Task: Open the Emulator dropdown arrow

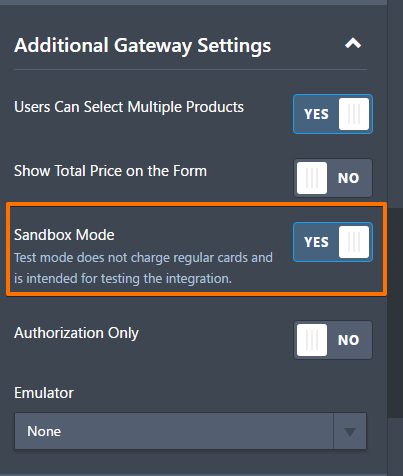Action: pos(350,432)
